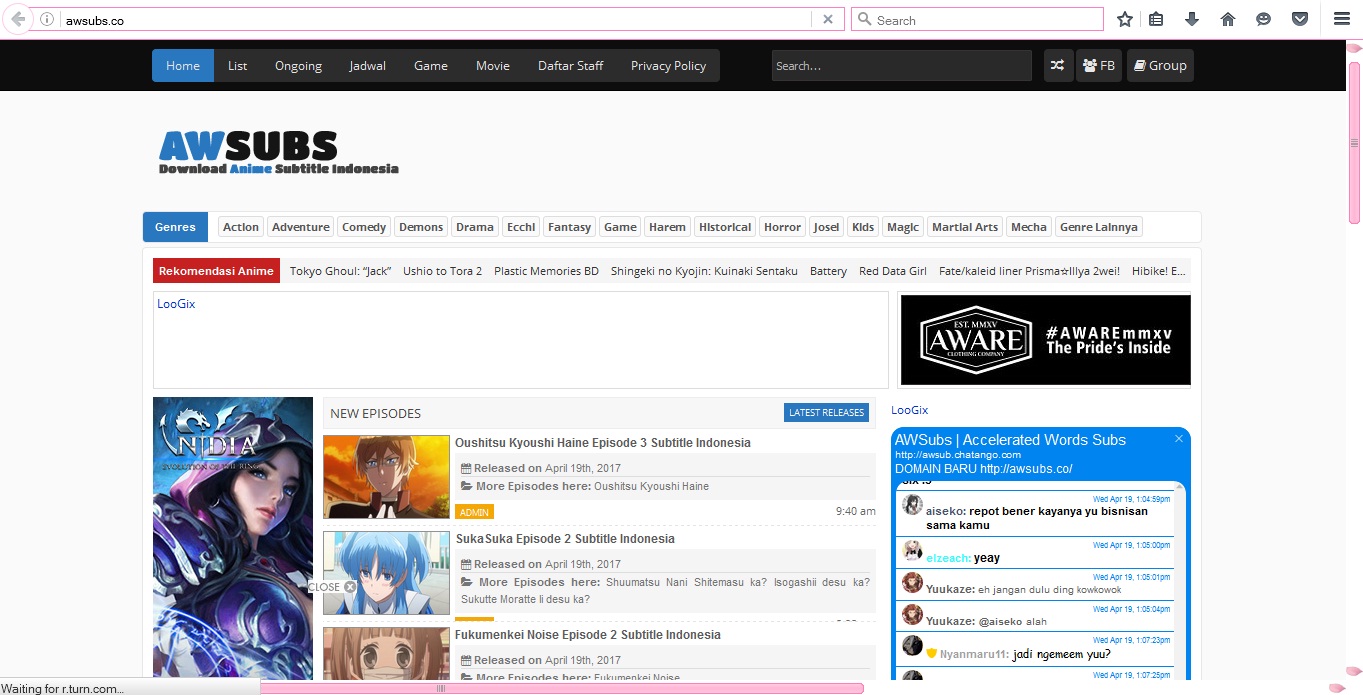The height and width of the screenshot is (695, 1363).
Task: Click the AWSUBS site logo
Action: (278, 152)
